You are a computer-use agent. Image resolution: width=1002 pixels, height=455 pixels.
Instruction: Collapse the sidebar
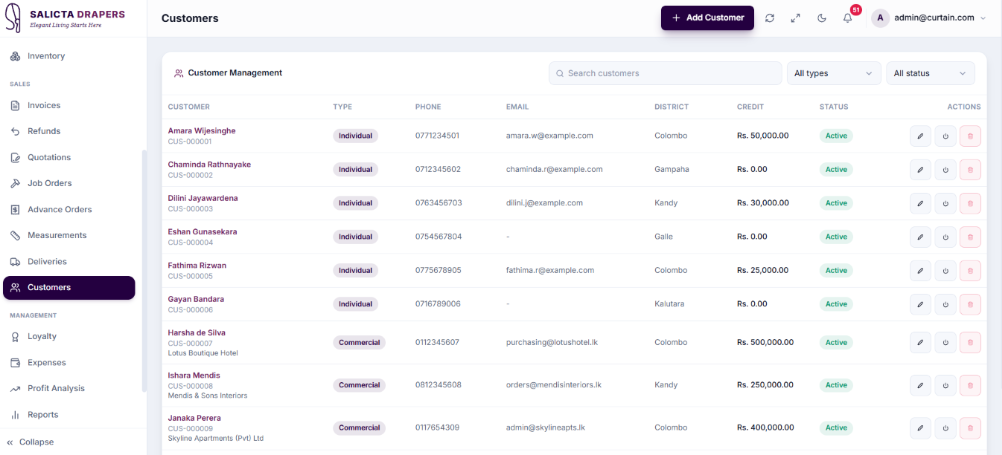click(31, 442)
